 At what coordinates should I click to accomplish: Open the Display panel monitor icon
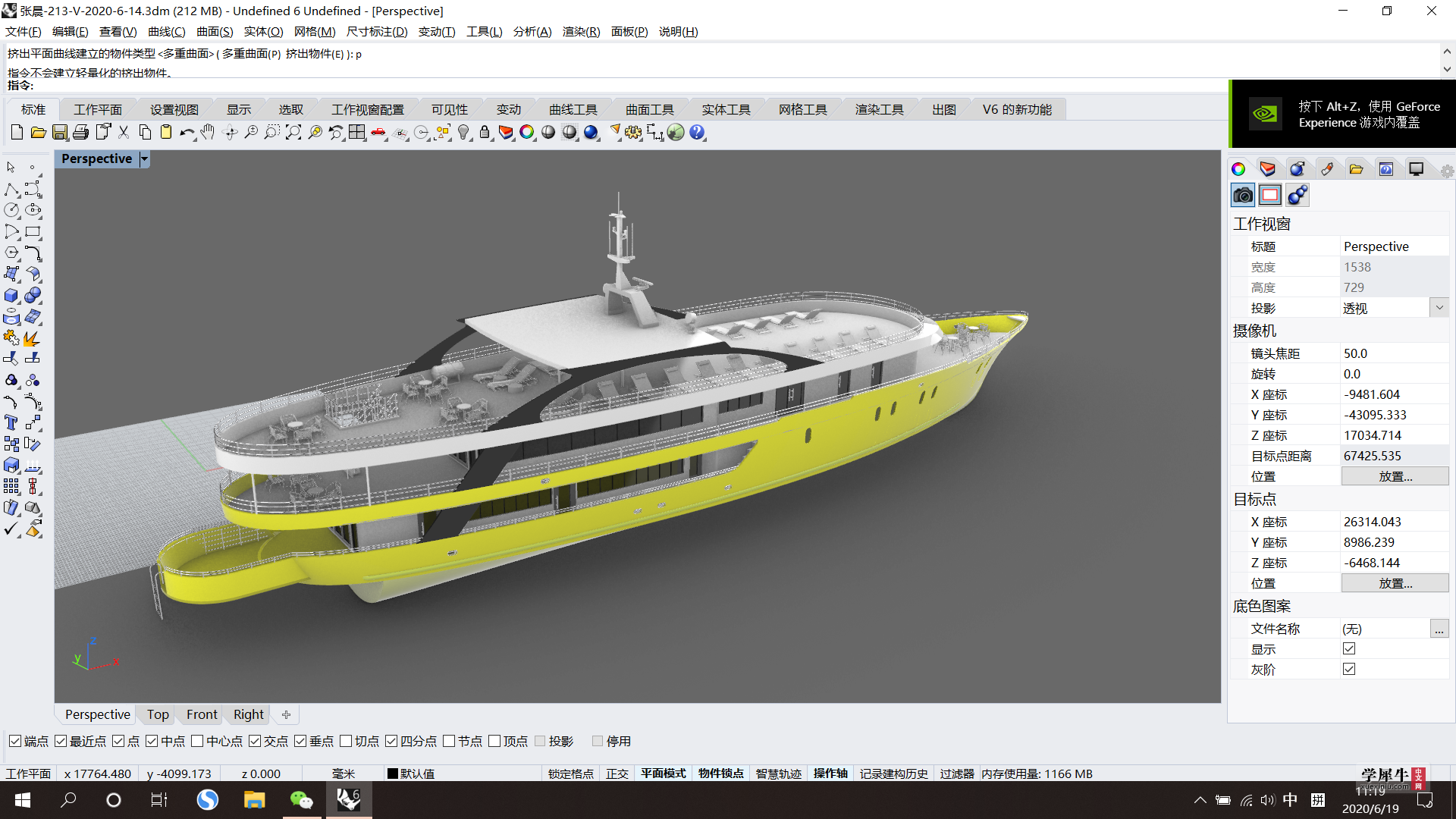coord(1416,169)
